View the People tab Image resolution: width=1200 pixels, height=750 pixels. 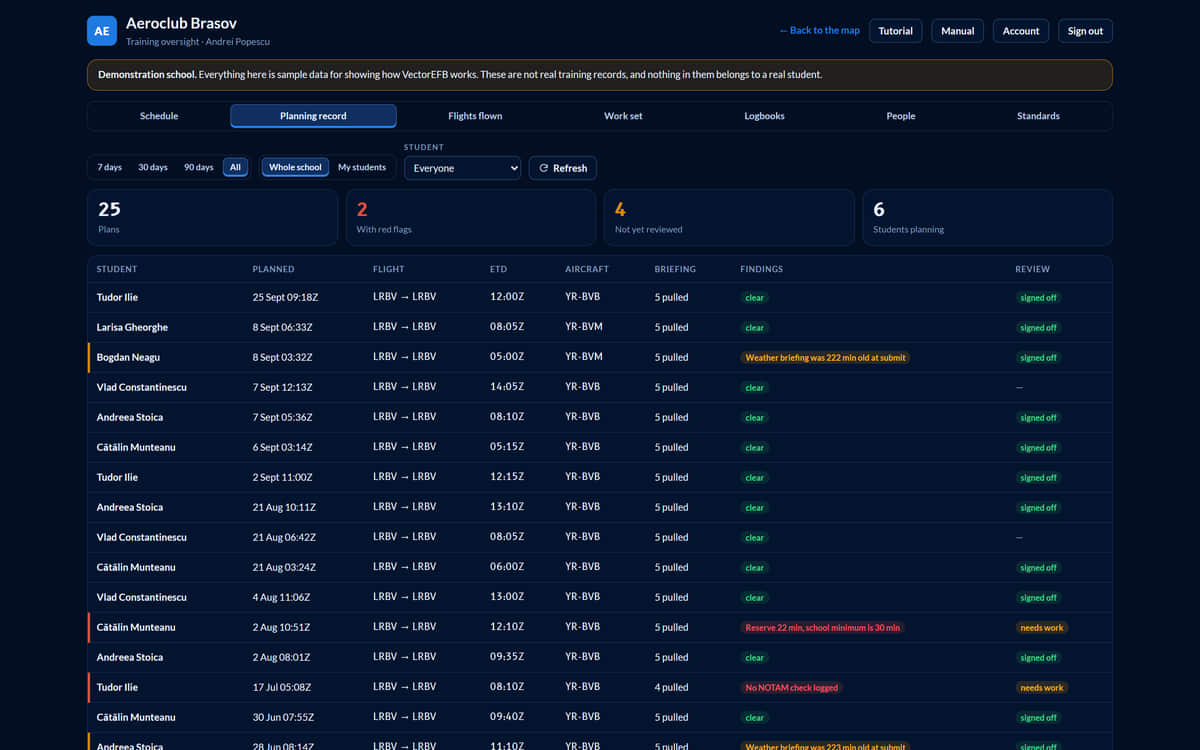(901, 116)
